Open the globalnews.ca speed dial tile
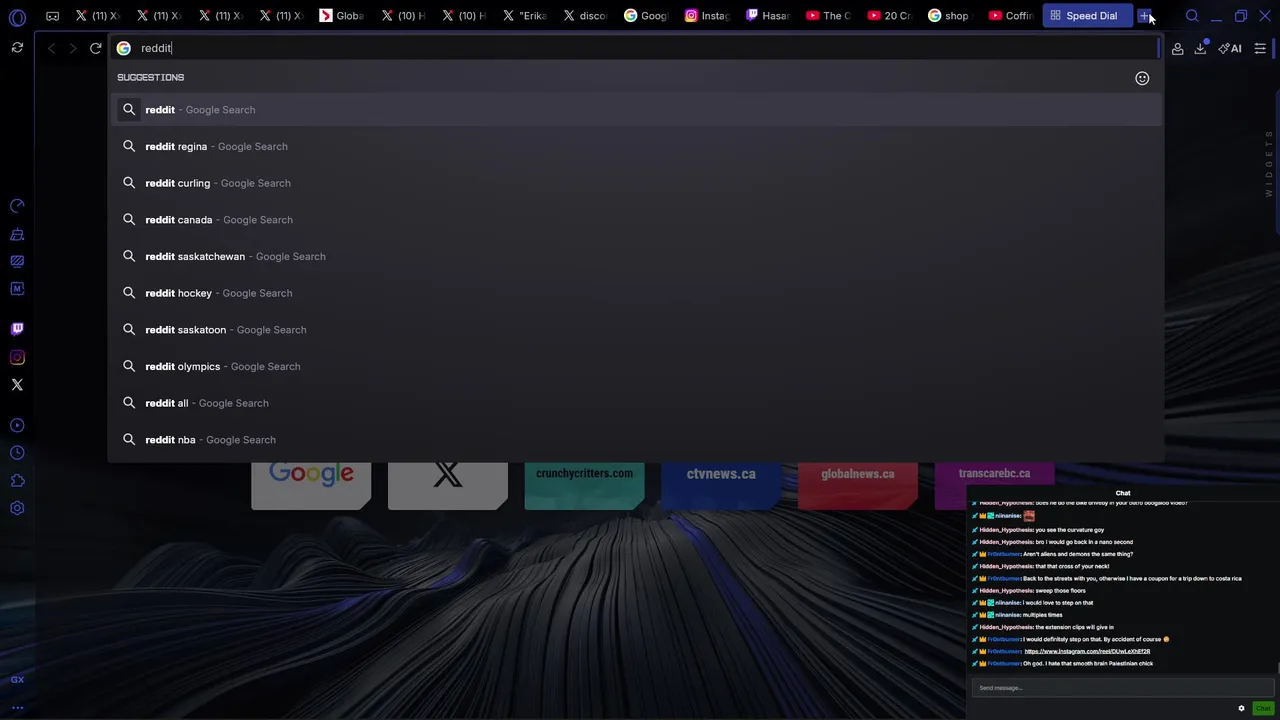This screenshot has width=1280, height=720. pyautogui.click(x=858, y=484)
